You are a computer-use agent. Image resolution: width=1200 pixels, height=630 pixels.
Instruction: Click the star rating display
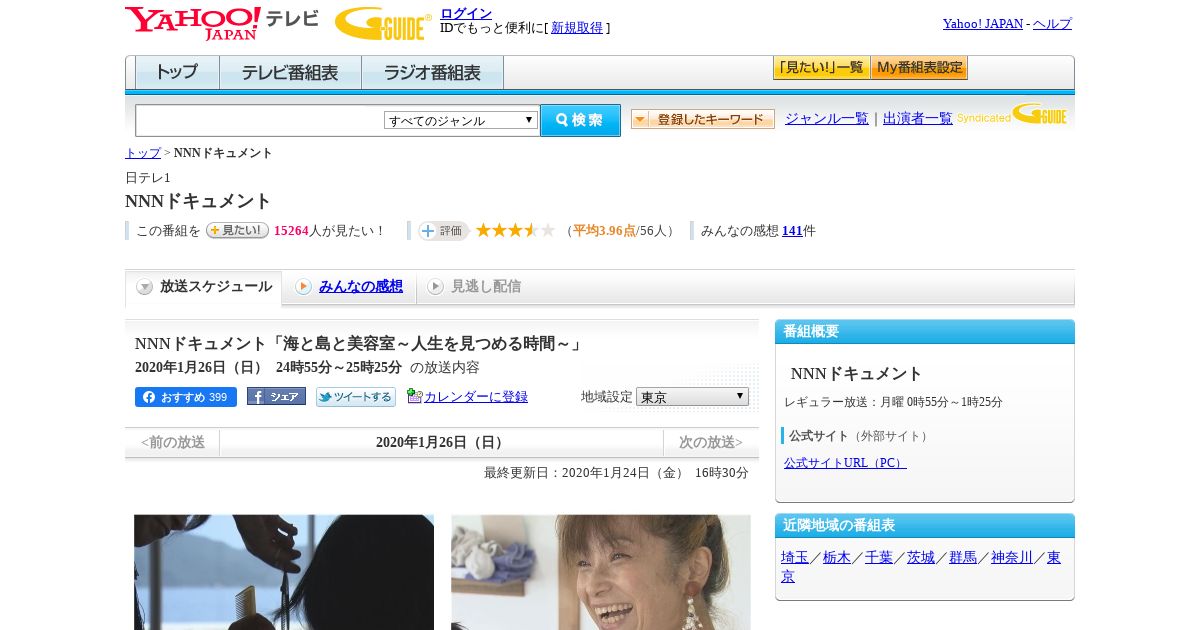pyautogui.click(x=515, y=230)
